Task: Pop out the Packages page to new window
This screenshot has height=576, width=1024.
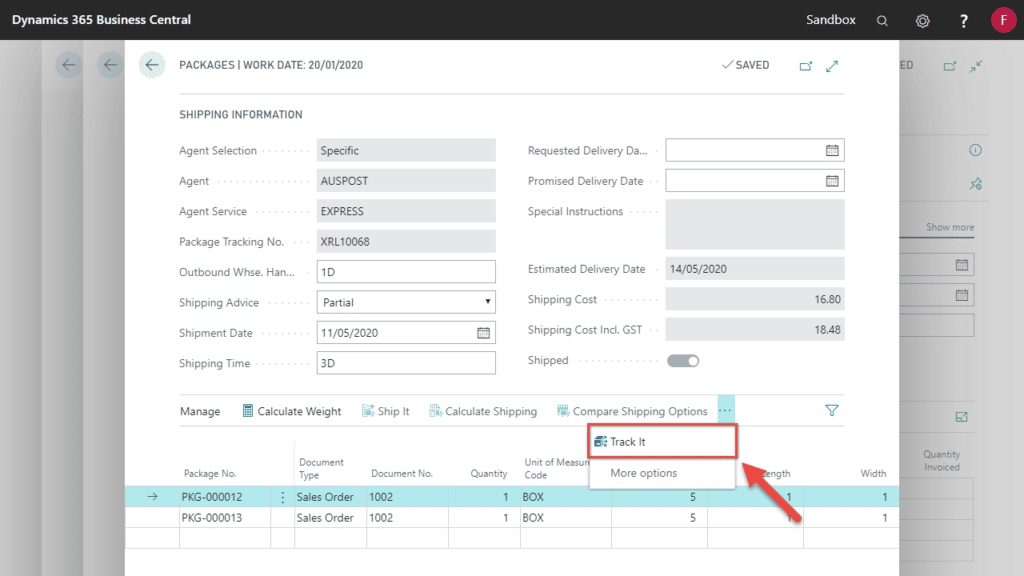Action: (808, 64)
